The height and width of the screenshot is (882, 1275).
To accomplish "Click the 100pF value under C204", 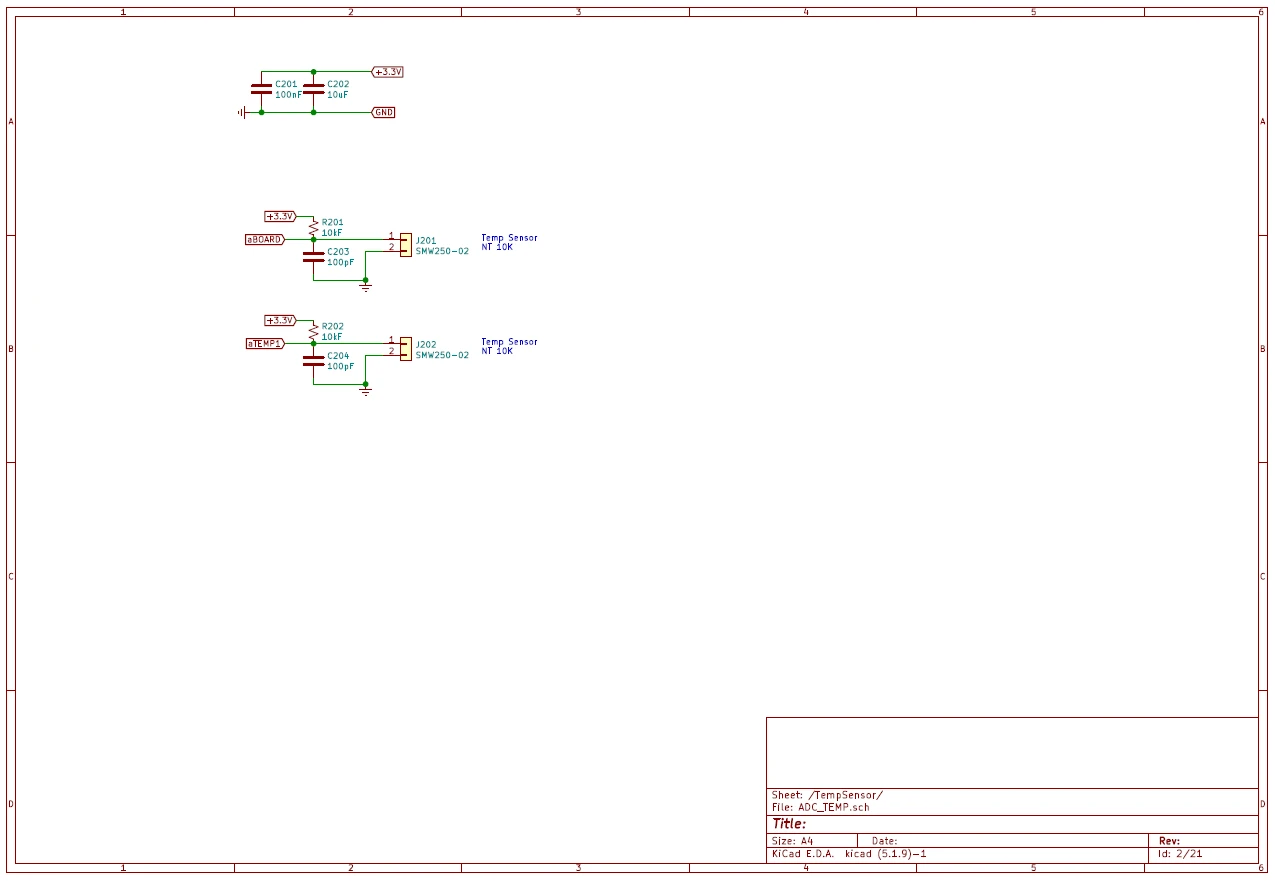I will (x=341, y=366).
